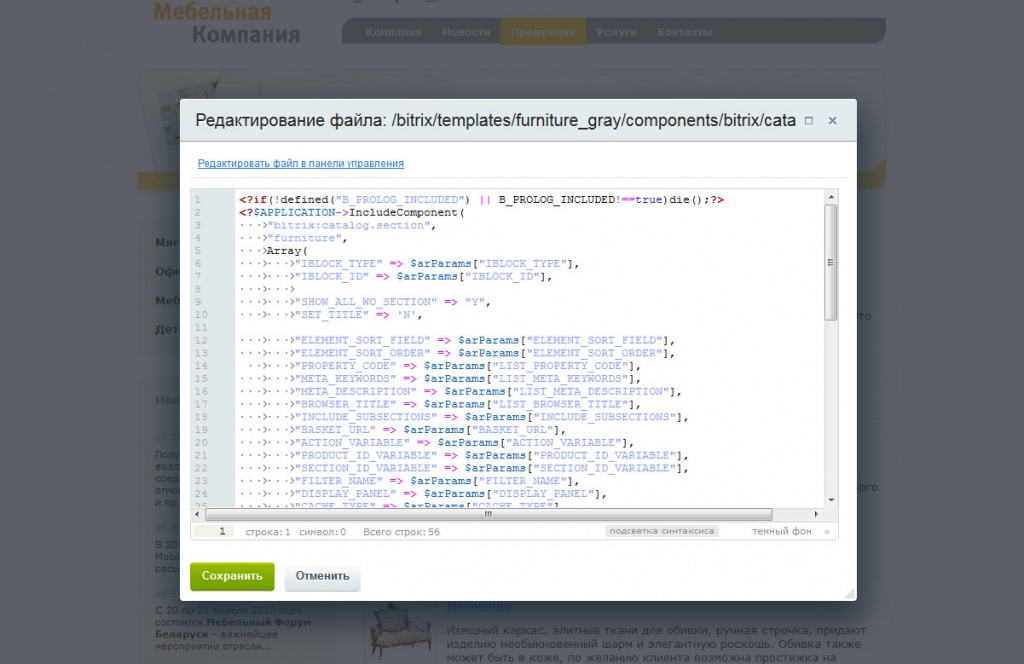Click the vertical scrollbar thumb in editor

pyautogui.click(x=831, y=262)
